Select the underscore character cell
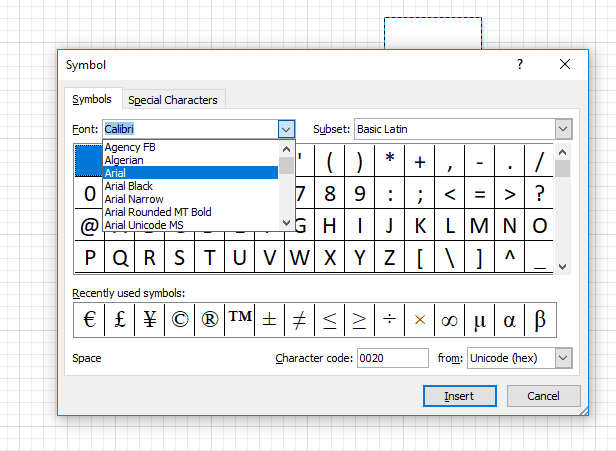The width and height of the screenshot is (616, 451). click(539, 257)
